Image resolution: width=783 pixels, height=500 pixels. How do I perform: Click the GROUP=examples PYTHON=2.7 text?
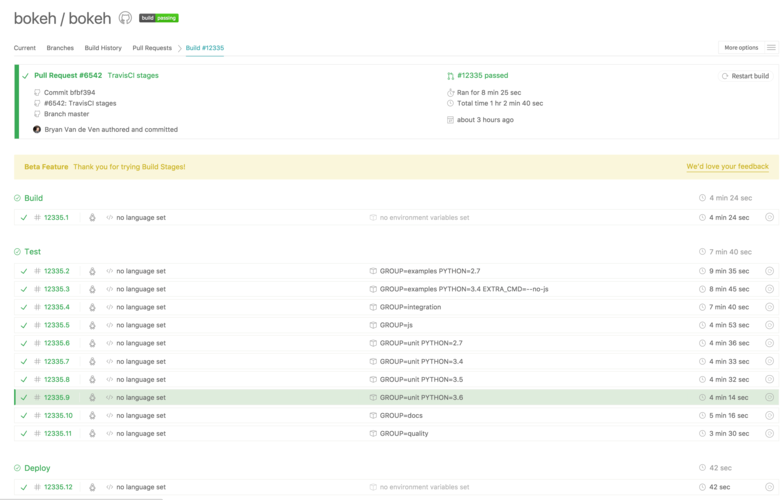pyautogui.click(x=430, y=271)
